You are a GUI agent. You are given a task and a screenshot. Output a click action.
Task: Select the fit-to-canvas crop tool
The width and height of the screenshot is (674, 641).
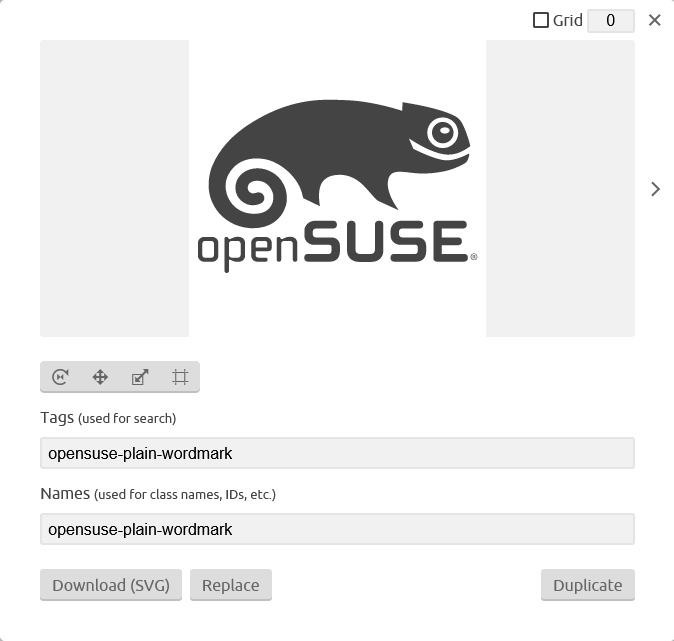(180, 377)
